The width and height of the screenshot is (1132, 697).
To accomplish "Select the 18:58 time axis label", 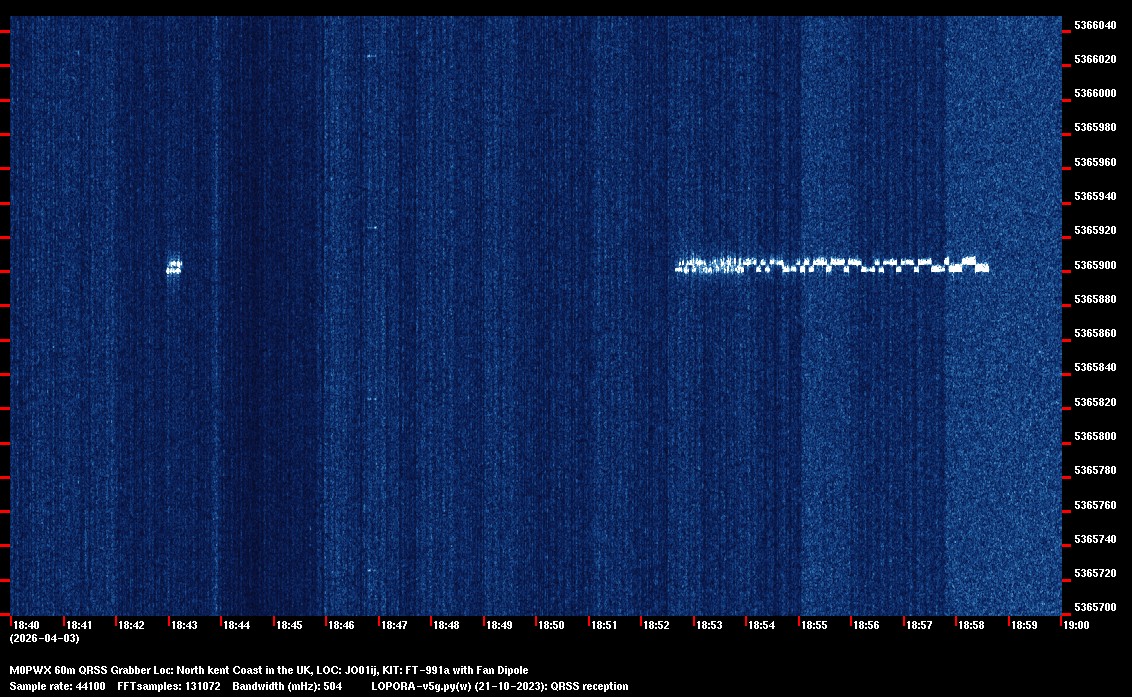I will [x=971, y=625].
